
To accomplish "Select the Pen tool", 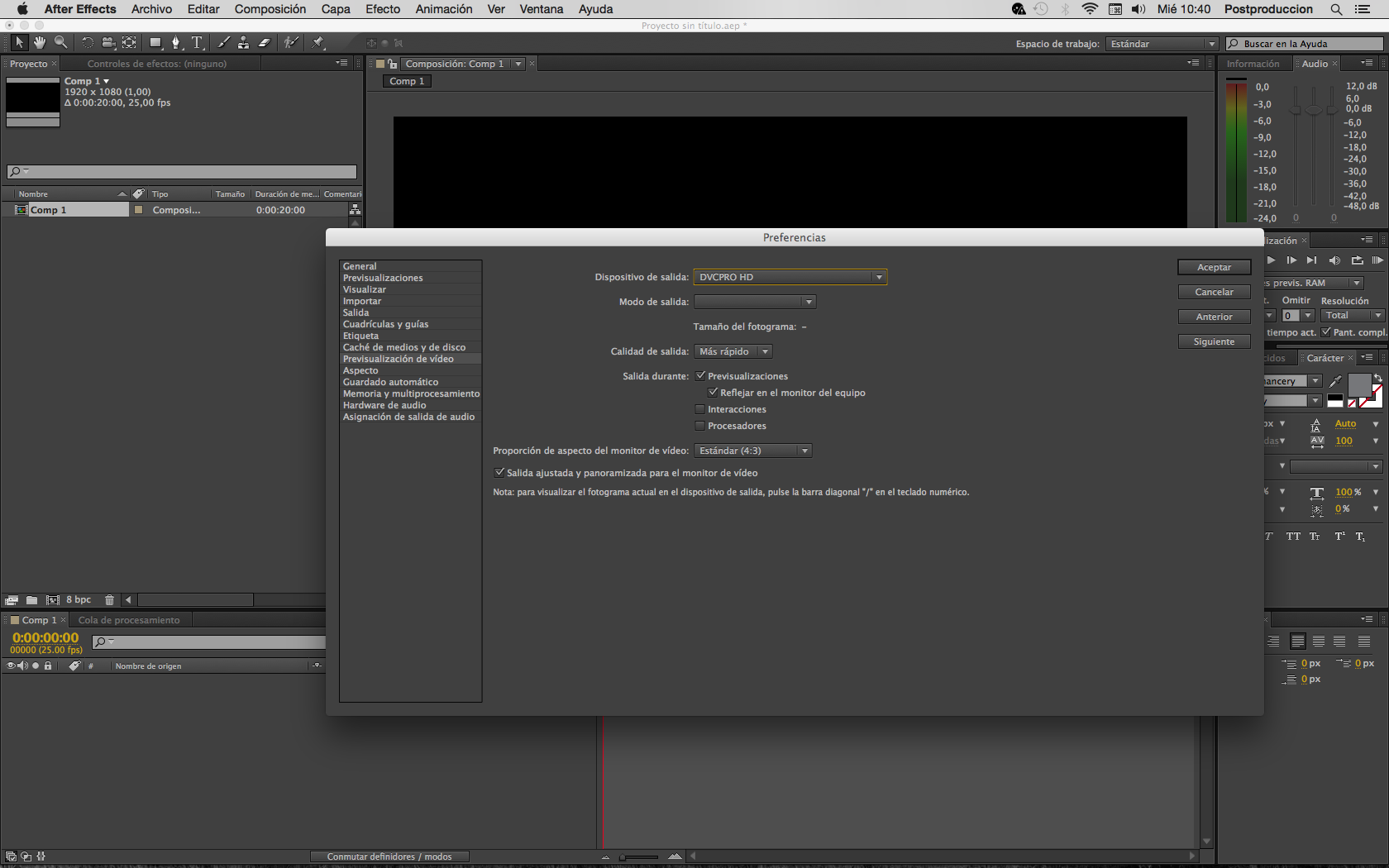I will tap(175, 42).
